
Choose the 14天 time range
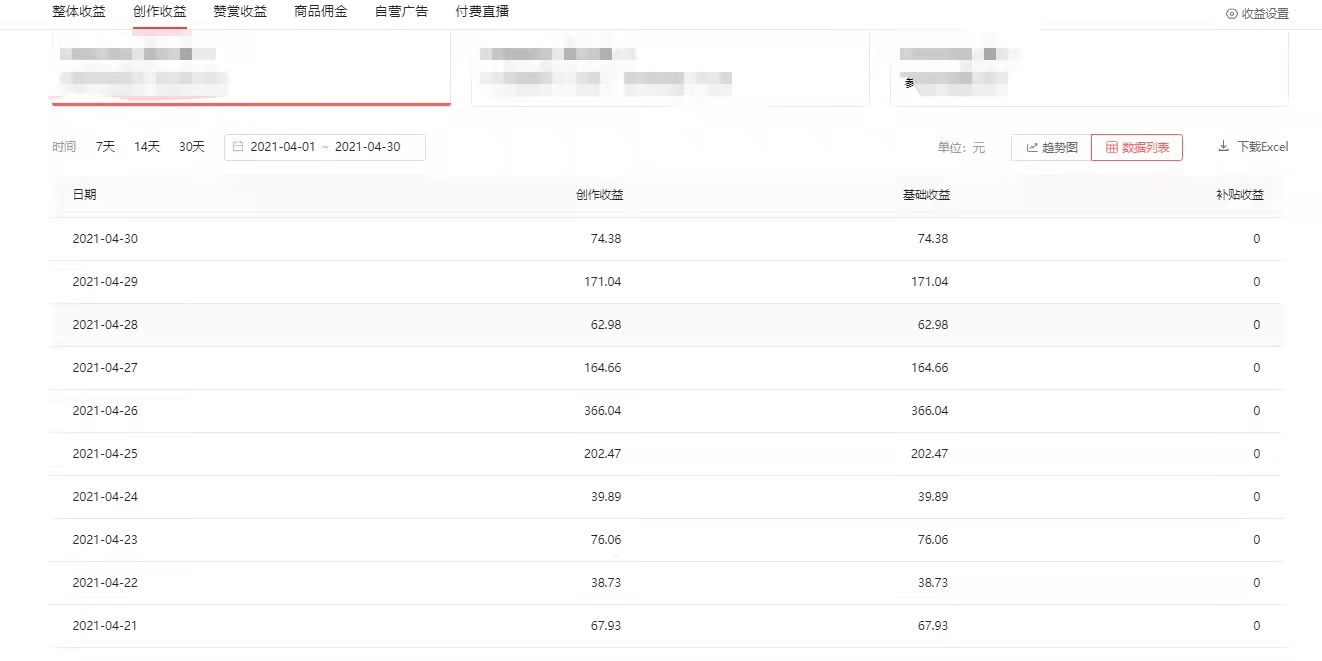pyautogui.click(x=147, y=147)
